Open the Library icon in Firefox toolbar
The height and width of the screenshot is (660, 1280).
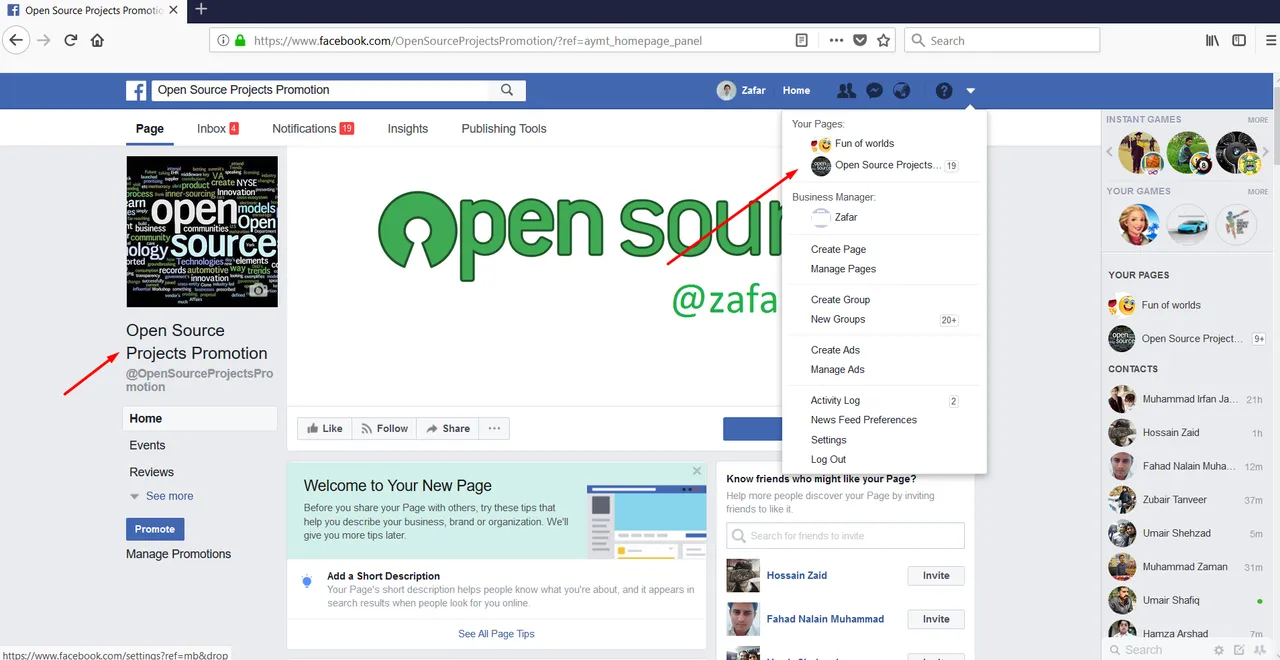click(1212, 40)
